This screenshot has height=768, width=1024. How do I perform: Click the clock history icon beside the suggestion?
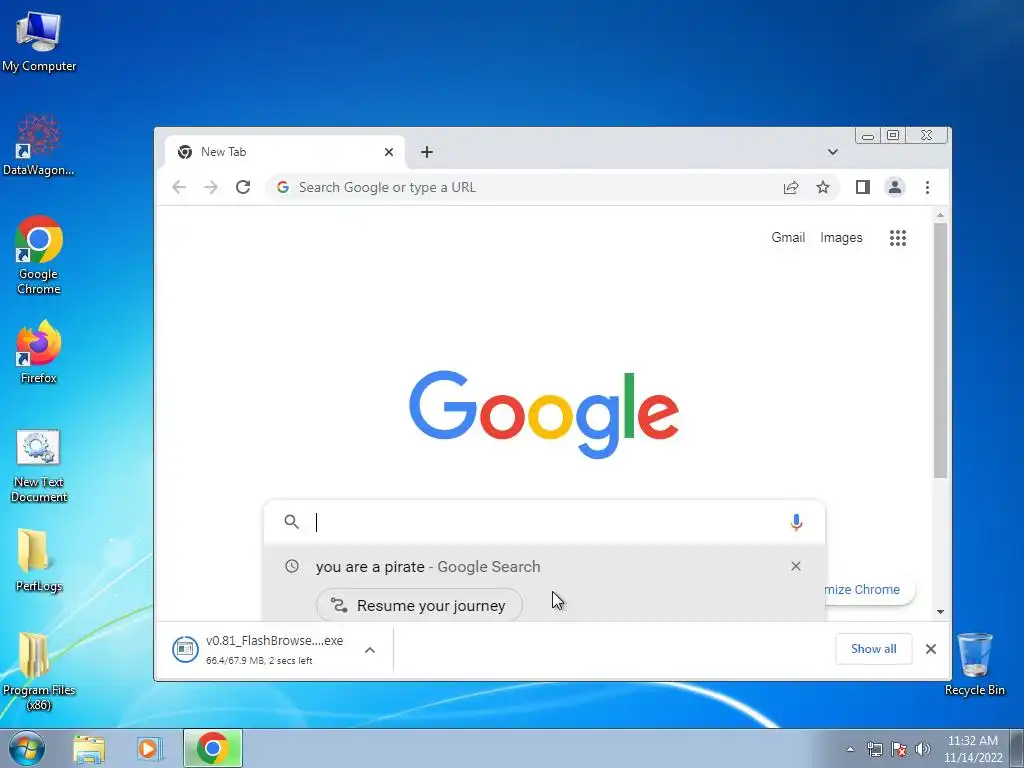coord(292,566)
